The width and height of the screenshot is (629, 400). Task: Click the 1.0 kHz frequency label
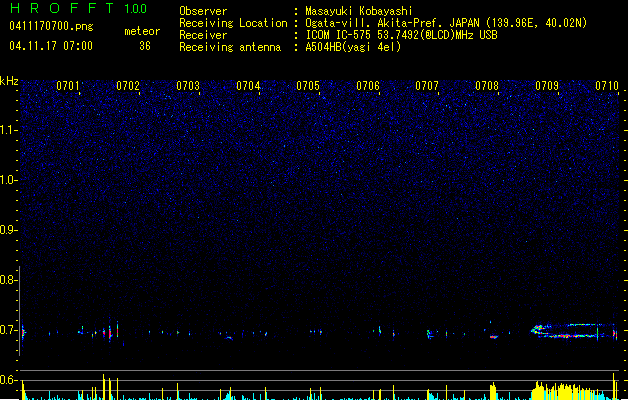coord(8,180)
